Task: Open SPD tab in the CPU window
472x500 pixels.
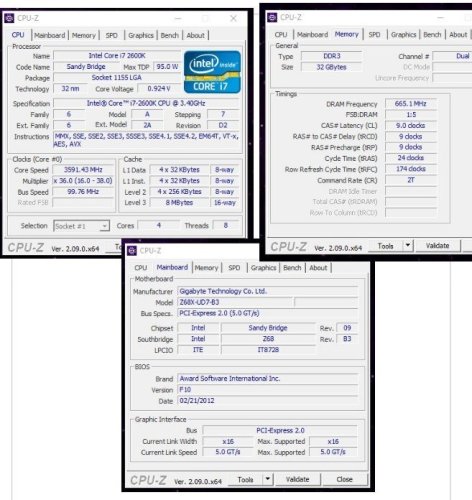Action: tap(111, 35)
